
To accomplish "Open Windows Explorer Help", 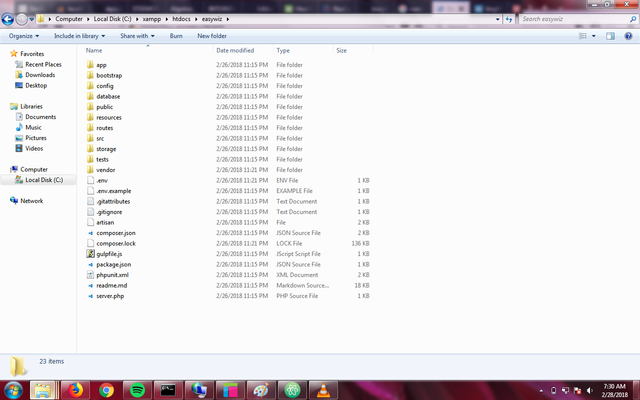I will pos(628,36).
